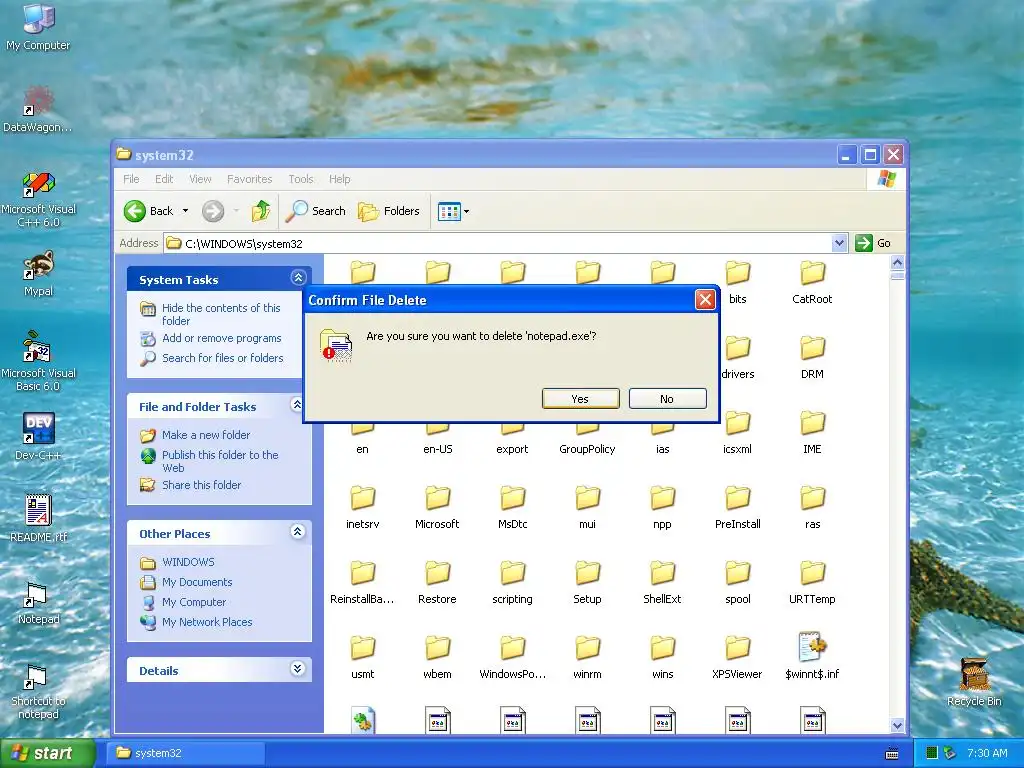The image size is (1024, 768).
Task: Select the mui folder icon
Action: click(x=587, y=498)
